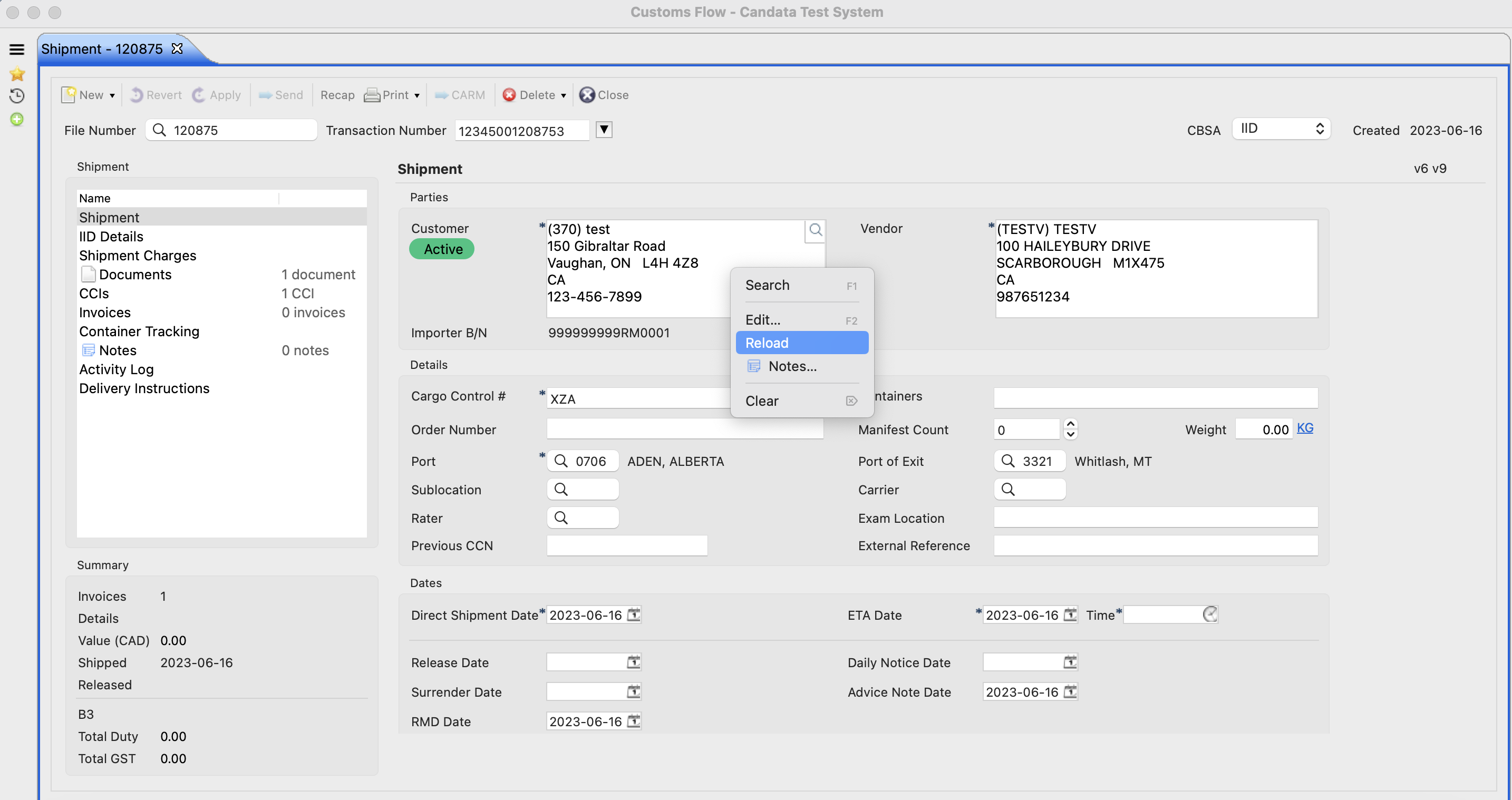Open the hamburger menu in left sidebar
This screenshot has width=1512, height=800.
(x=16, y=50)
